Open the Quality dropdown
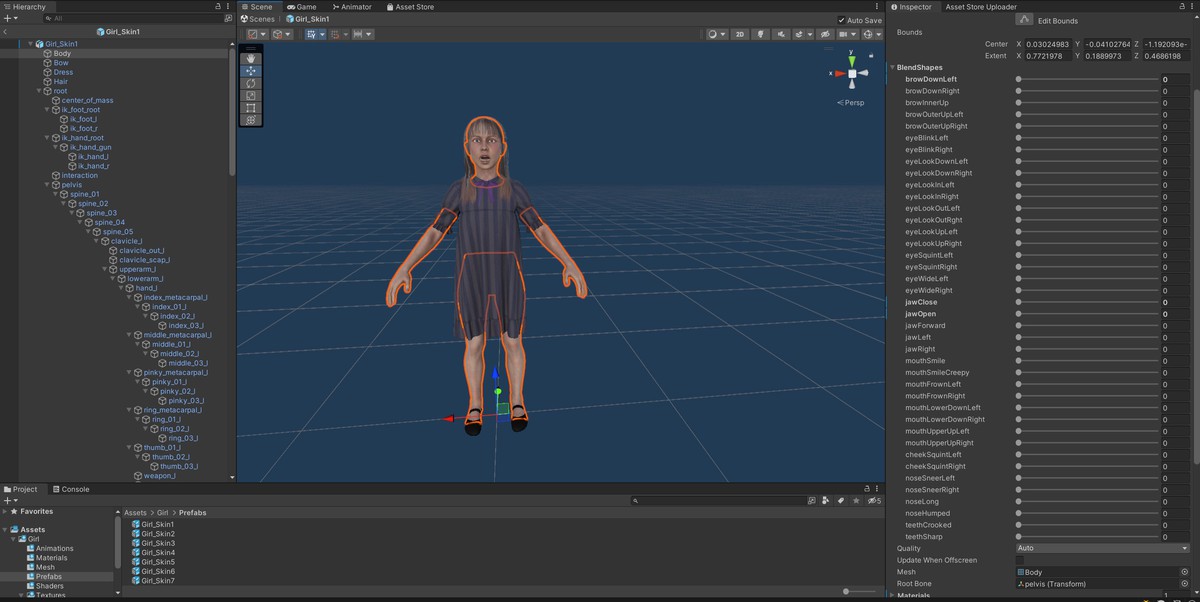Image resolution: width=1200 pixels, height=602 pixels. pos(1102,548)
